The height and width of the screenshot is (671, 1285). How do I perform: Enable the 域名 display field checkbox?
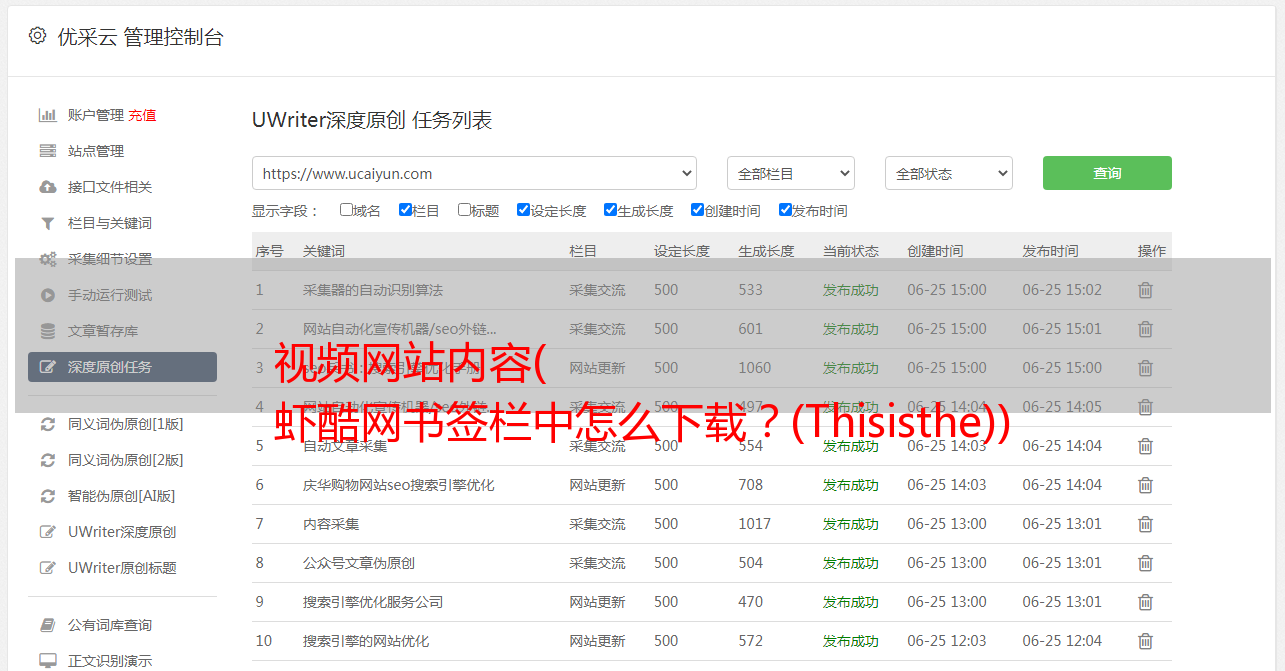(346, 210)
